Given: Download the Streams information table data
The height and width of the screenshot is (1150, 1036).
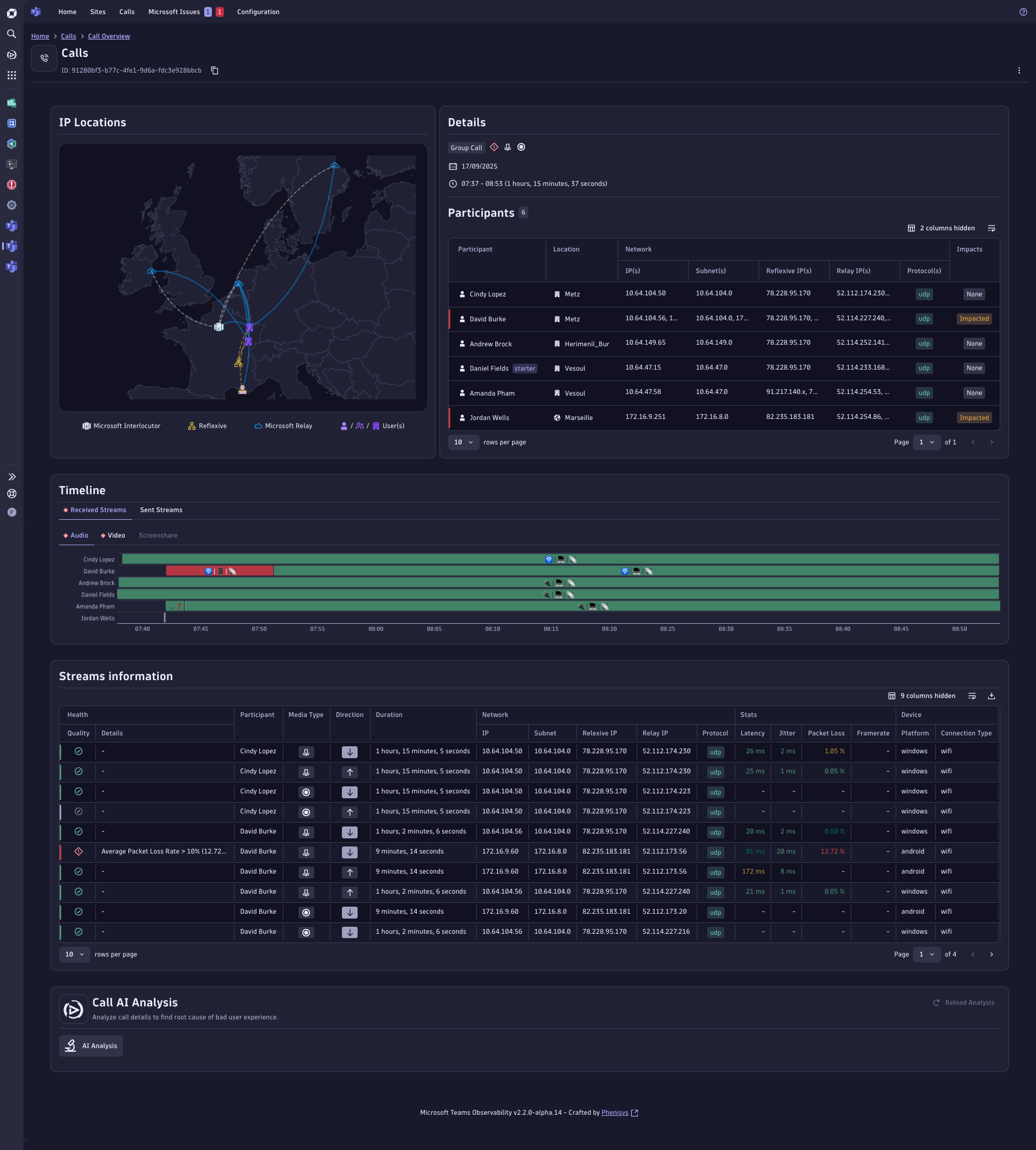Looking at the screenshot, I should (x=992, y=696).
